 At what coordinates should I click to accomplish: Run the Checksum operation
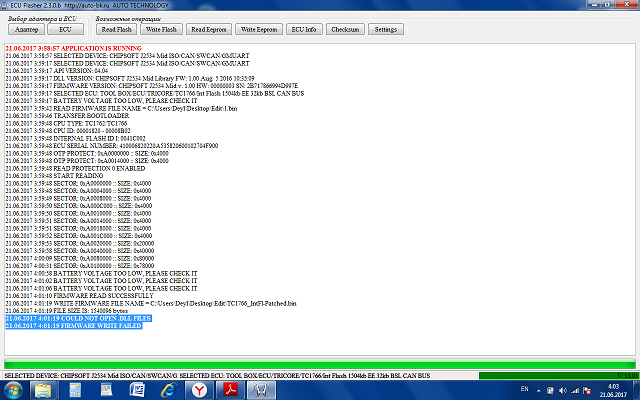point(345,30)
